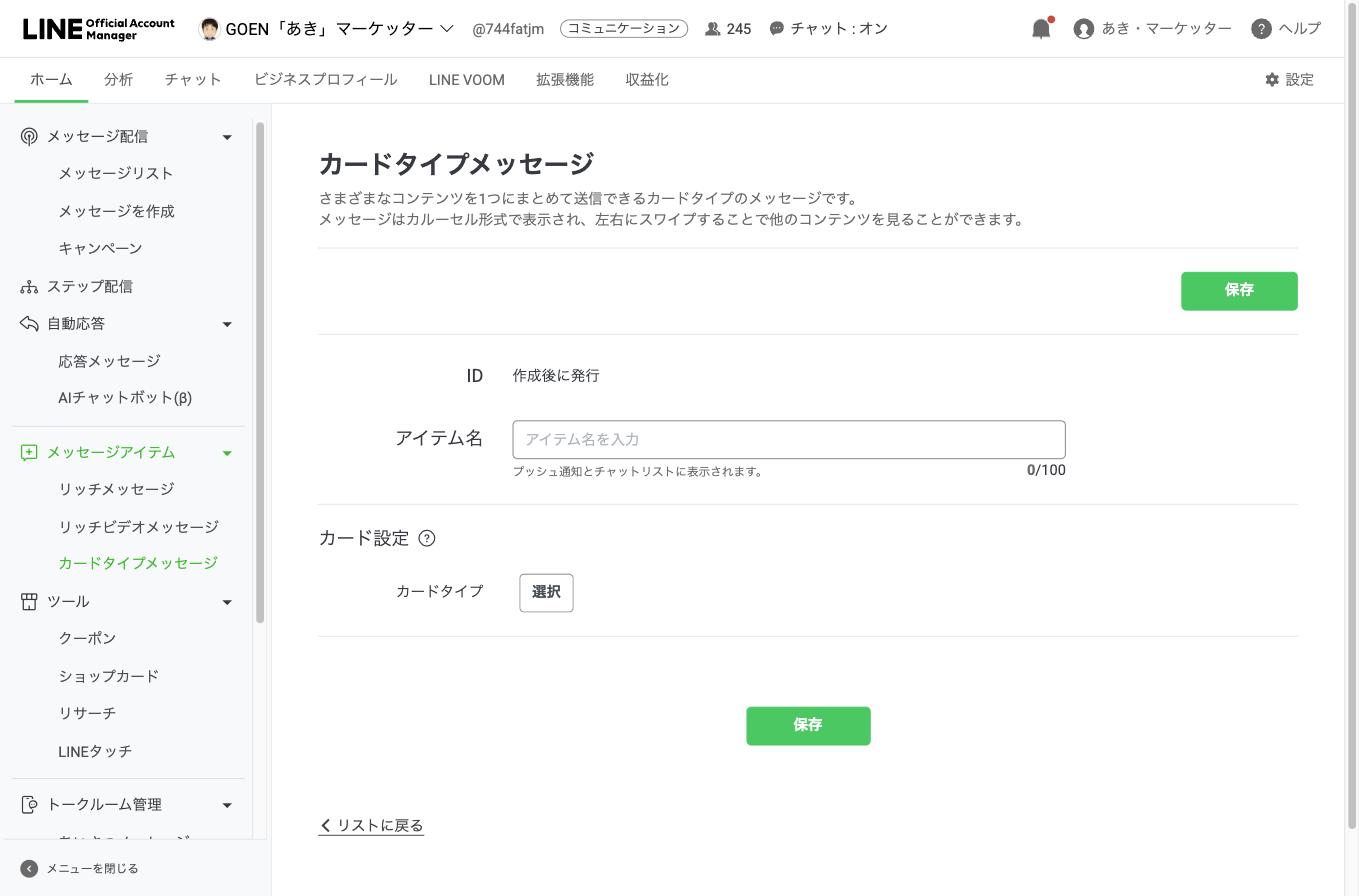Open クーポン in sidebar
The image size is (1359, 896).
pos(87,638)
